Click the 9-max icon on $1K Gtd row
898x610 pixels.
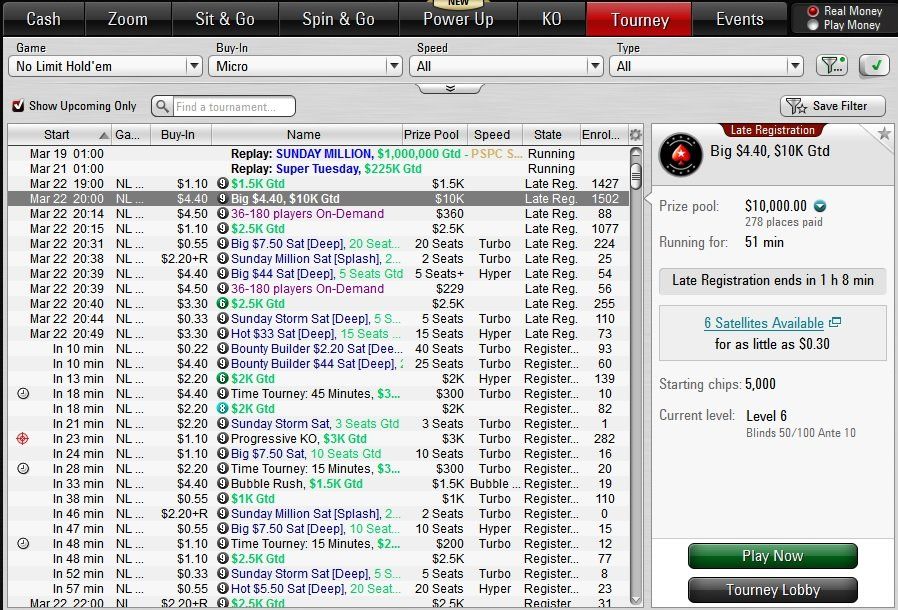point(223,498)
